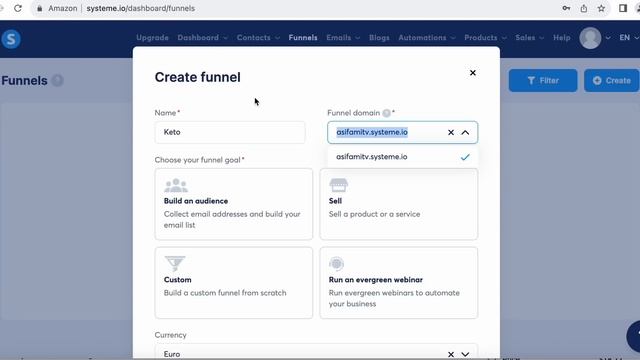Image resolution: width=640 pixels, height=360 pixels.
Task: Close the Create funnel dialog
Action: [x=473, y=73]
